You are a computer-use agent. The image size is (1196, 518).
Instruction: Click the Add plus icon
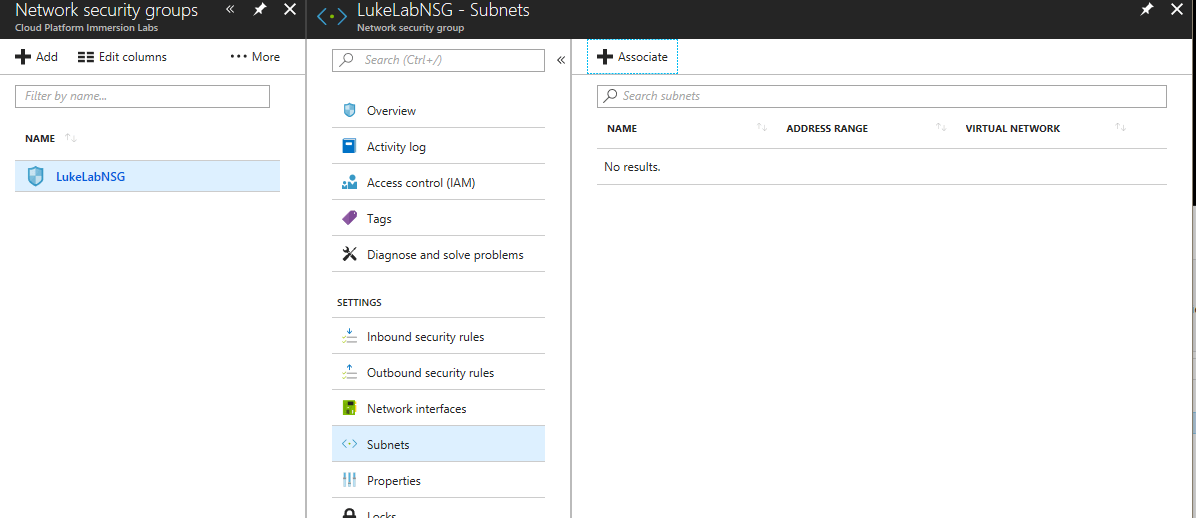point(23,57)
